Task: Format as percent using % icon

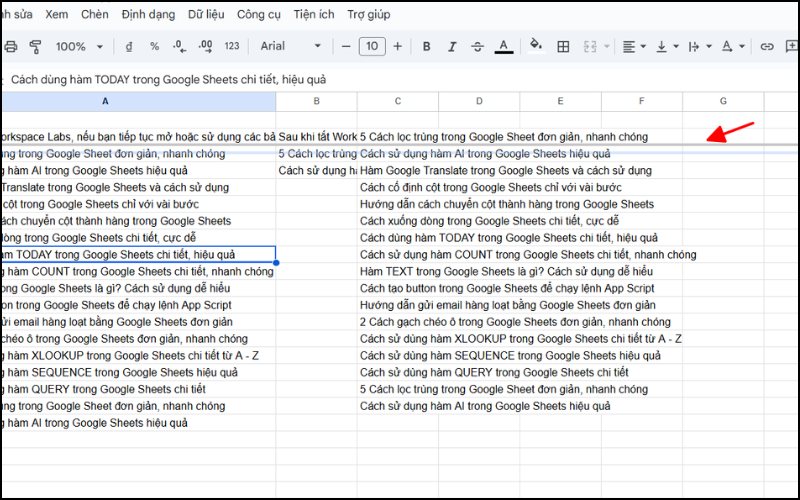Action: (154, 46)
